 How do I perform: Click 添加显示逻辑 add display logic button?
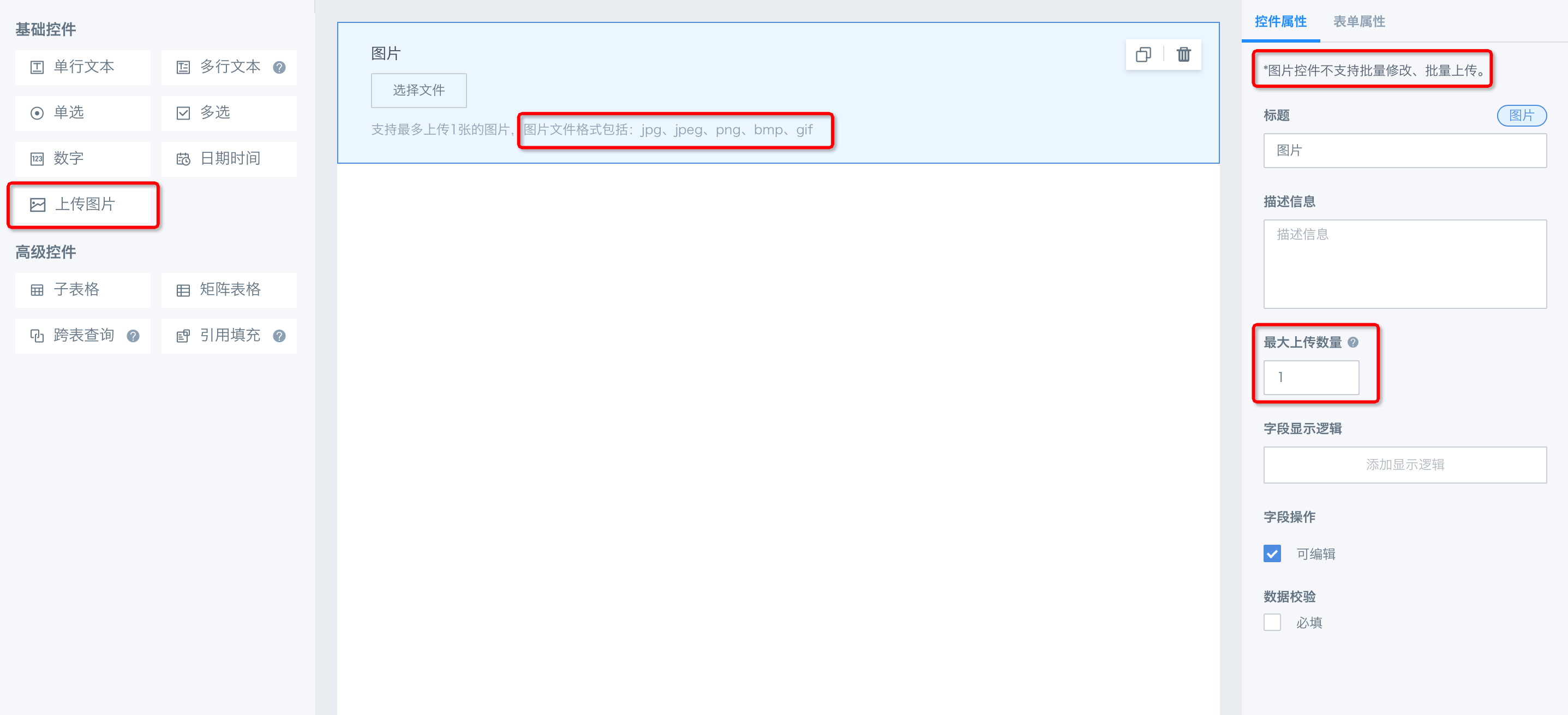1405,464
